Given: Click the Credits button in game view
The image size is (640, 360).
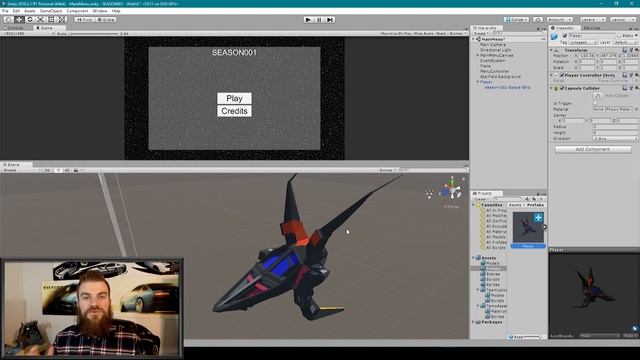Looking at the screenshot, I should click(234, 111).
